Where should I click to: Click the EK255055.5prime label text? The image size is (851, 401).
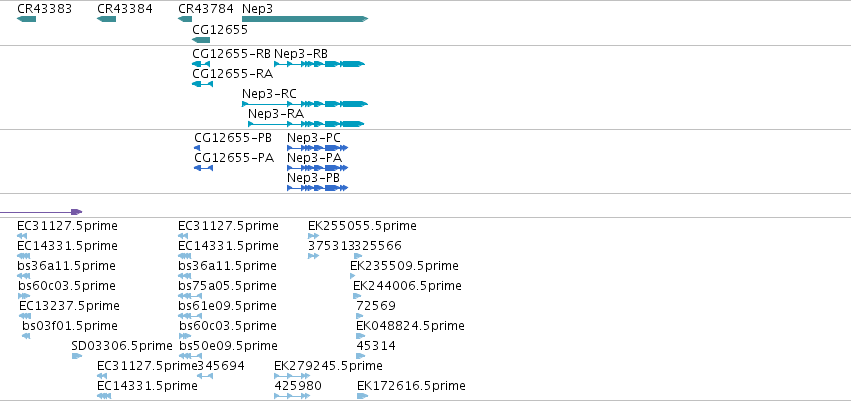click(362, 226)
